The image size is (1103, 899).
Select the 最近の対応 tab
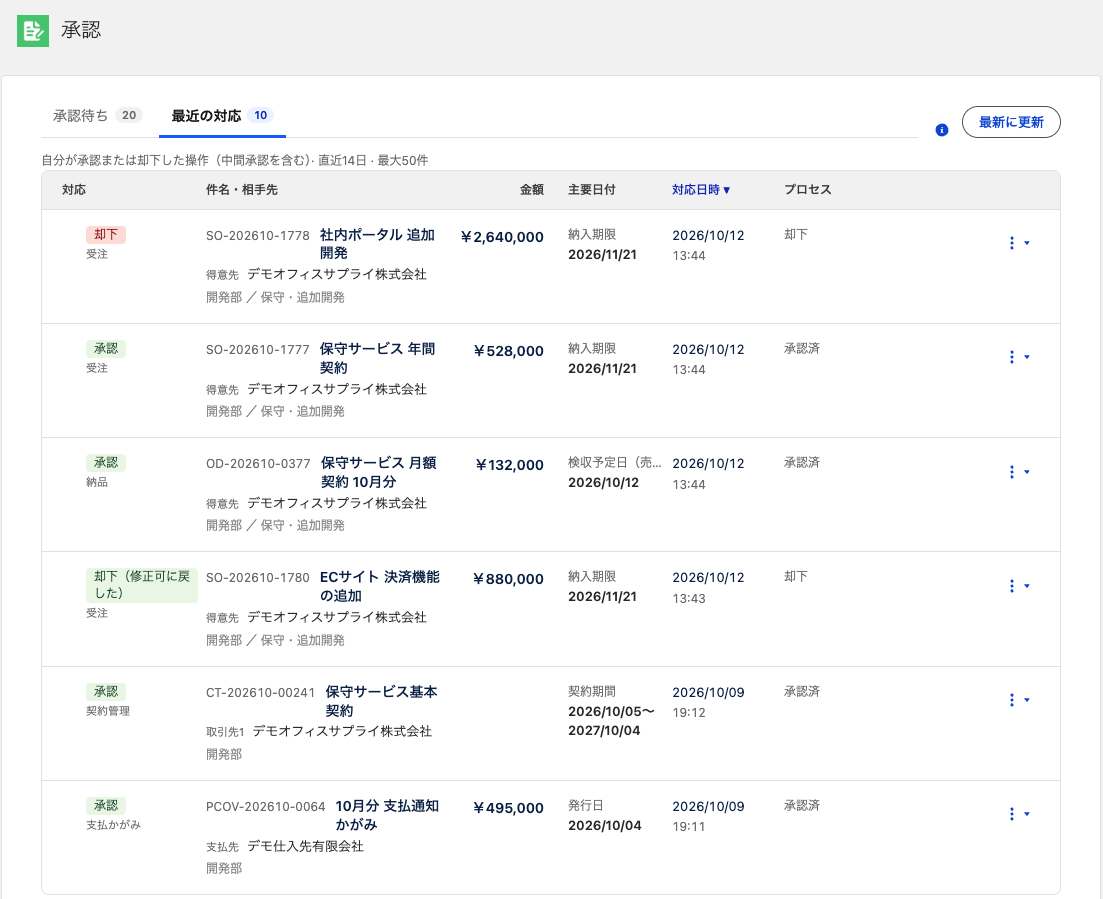click(222, 115)
